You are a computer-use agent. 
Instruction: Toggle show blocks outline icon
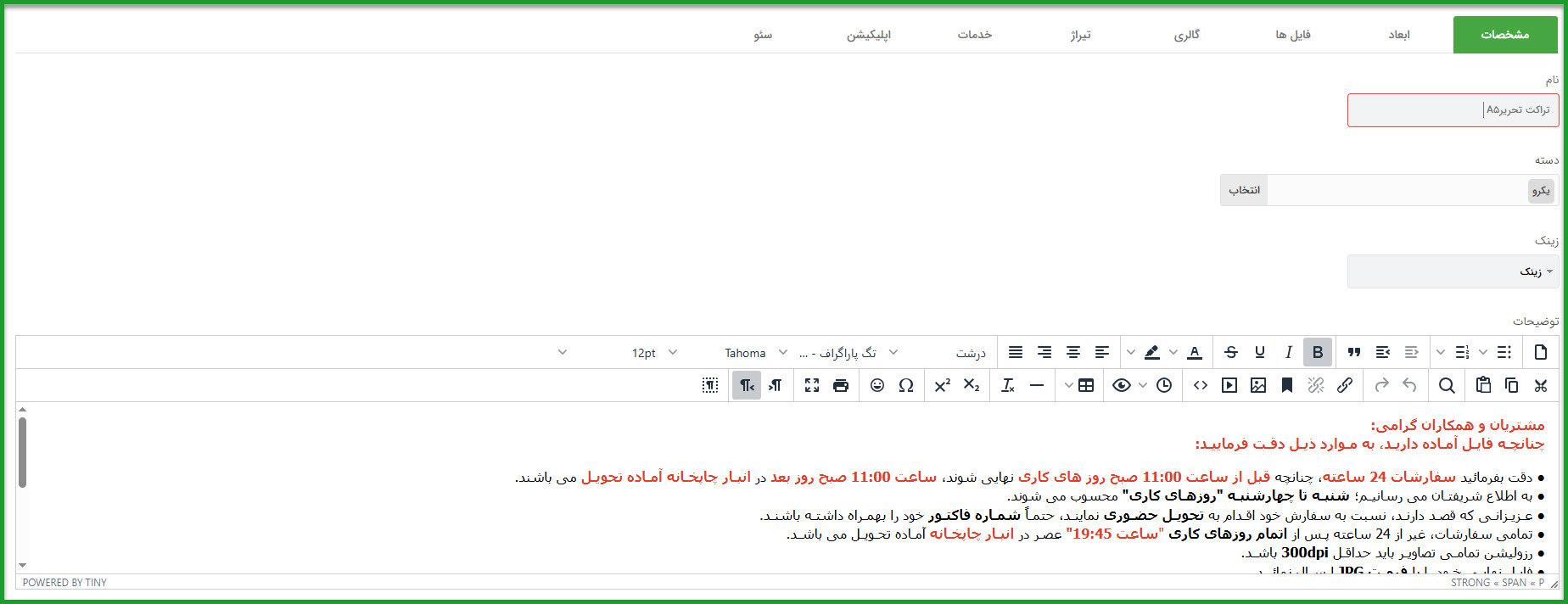[710, 385]
